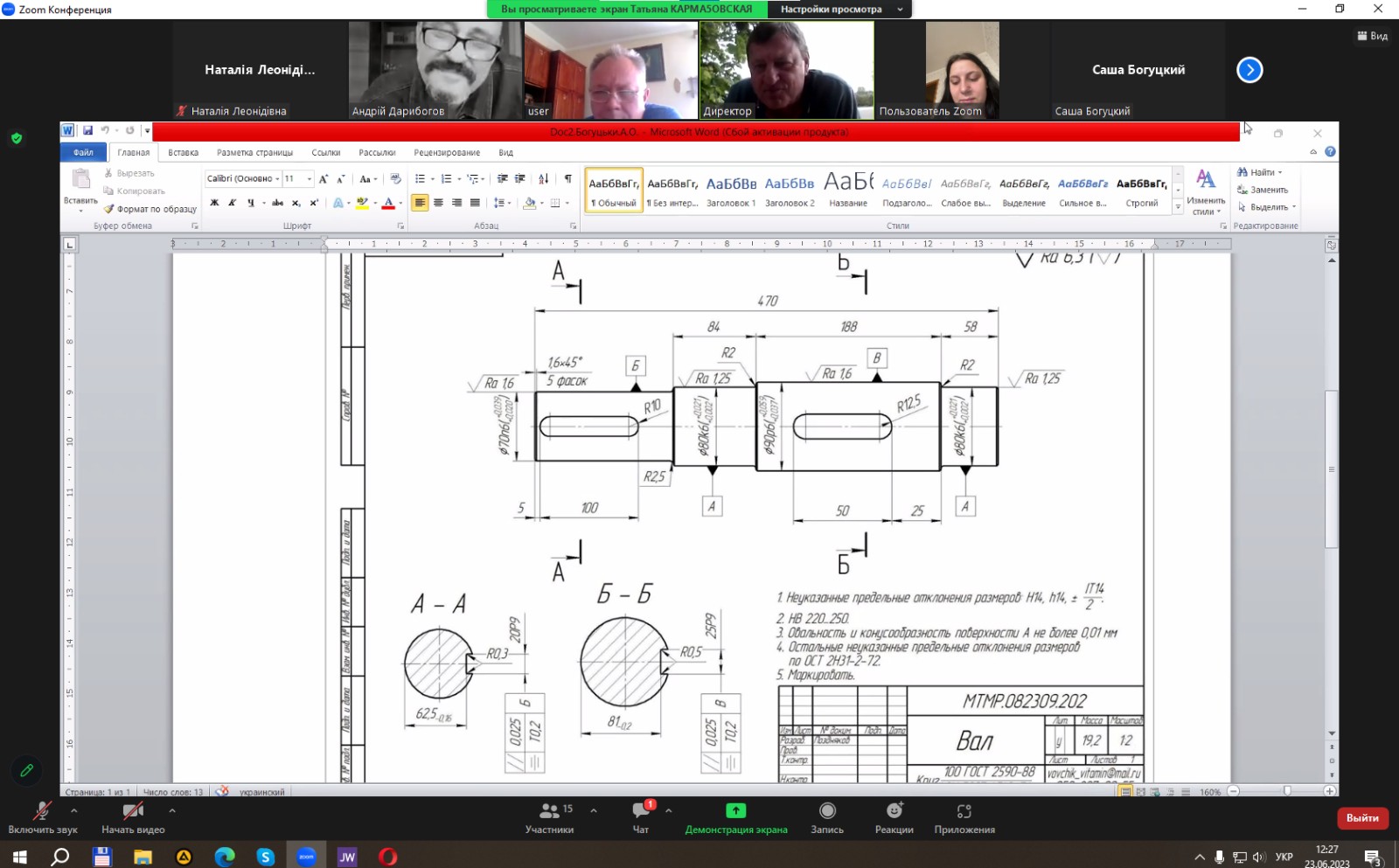Expand audio options arrow next to microphone
The height and width of the screenshot is (868, 1399).
point(74,810)
